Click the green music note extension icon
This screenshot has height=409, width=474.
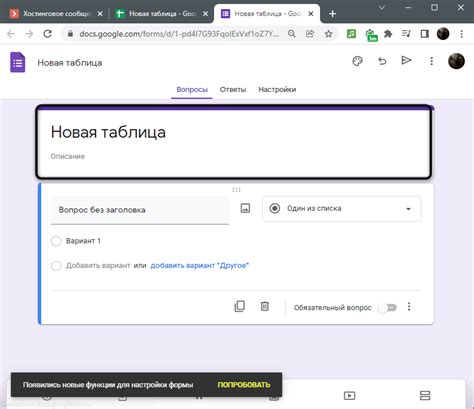coord(351,34)
